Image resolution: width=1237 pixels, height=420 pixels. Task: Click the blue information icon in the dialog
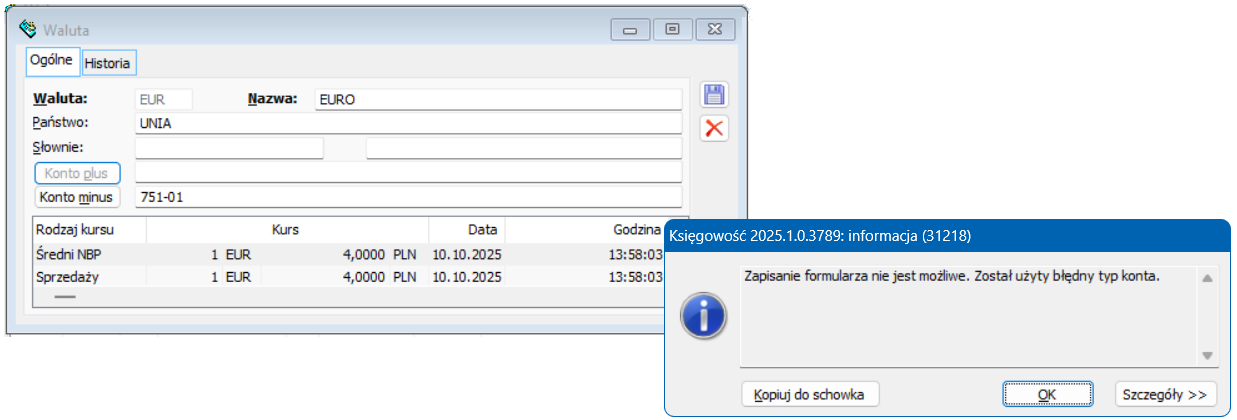point(702,317)
